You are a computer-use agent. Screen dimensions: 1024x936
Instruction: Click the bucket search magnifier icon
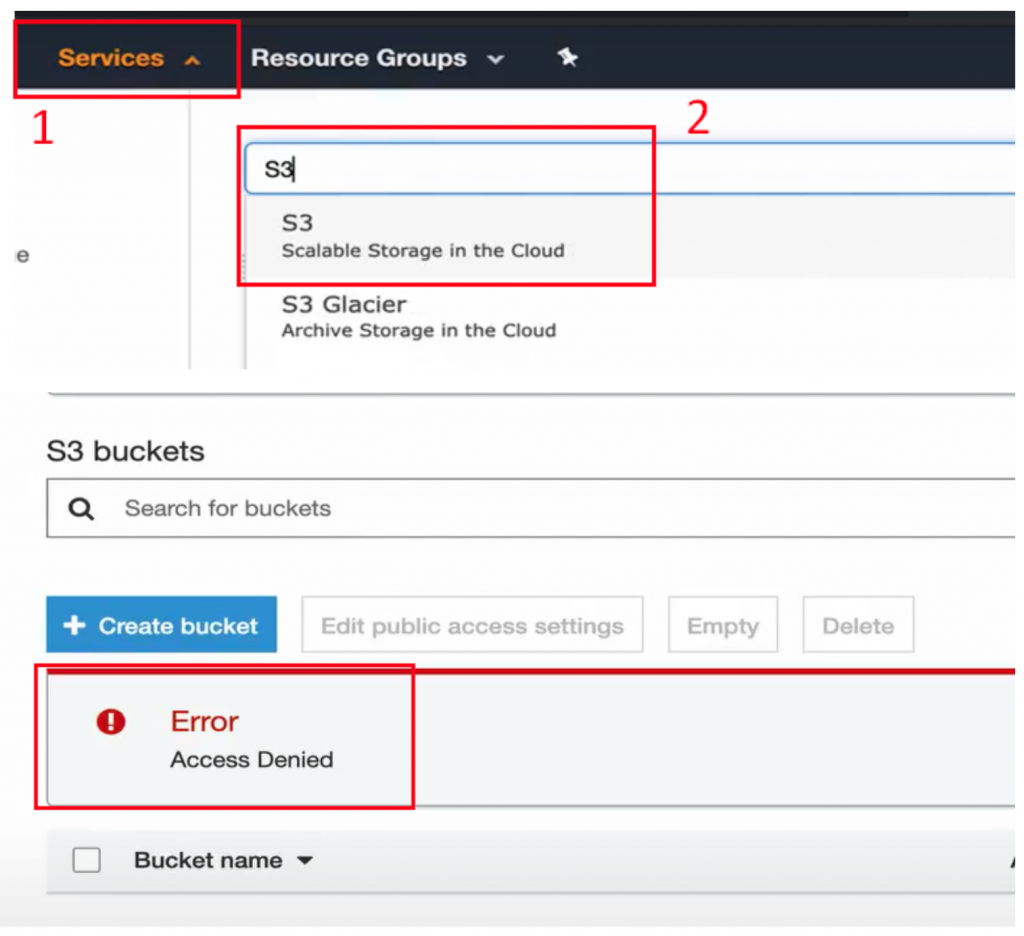point(82,509)
